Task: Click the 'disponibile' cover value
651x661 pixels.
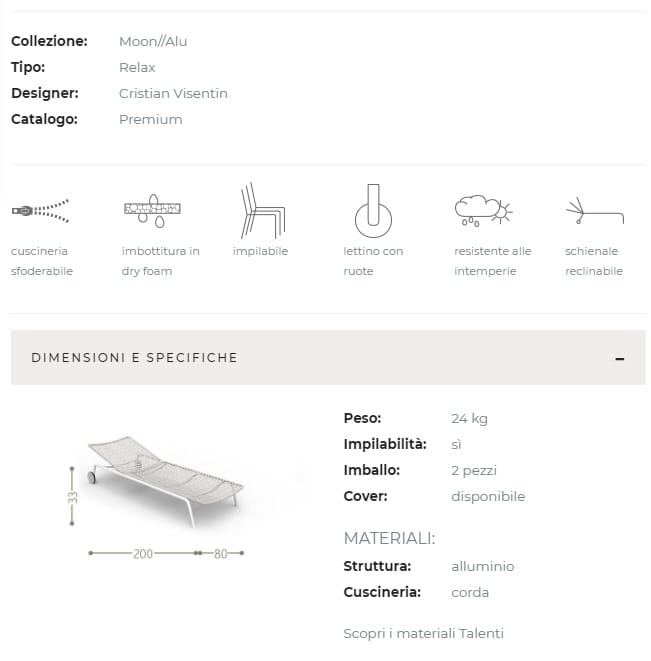Action: tap(488, 496)
